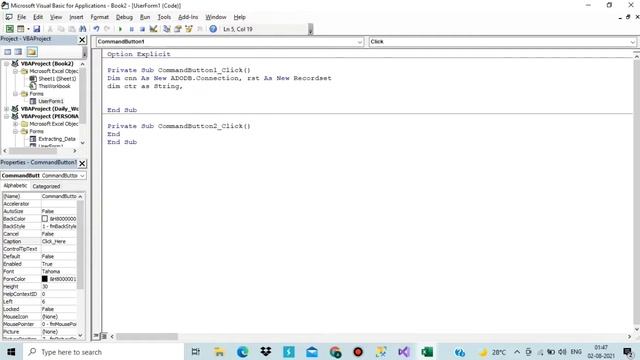Undo the last edit
Image resolution: width=640 pixels, height=360 pixels.
tap(96, 29)
